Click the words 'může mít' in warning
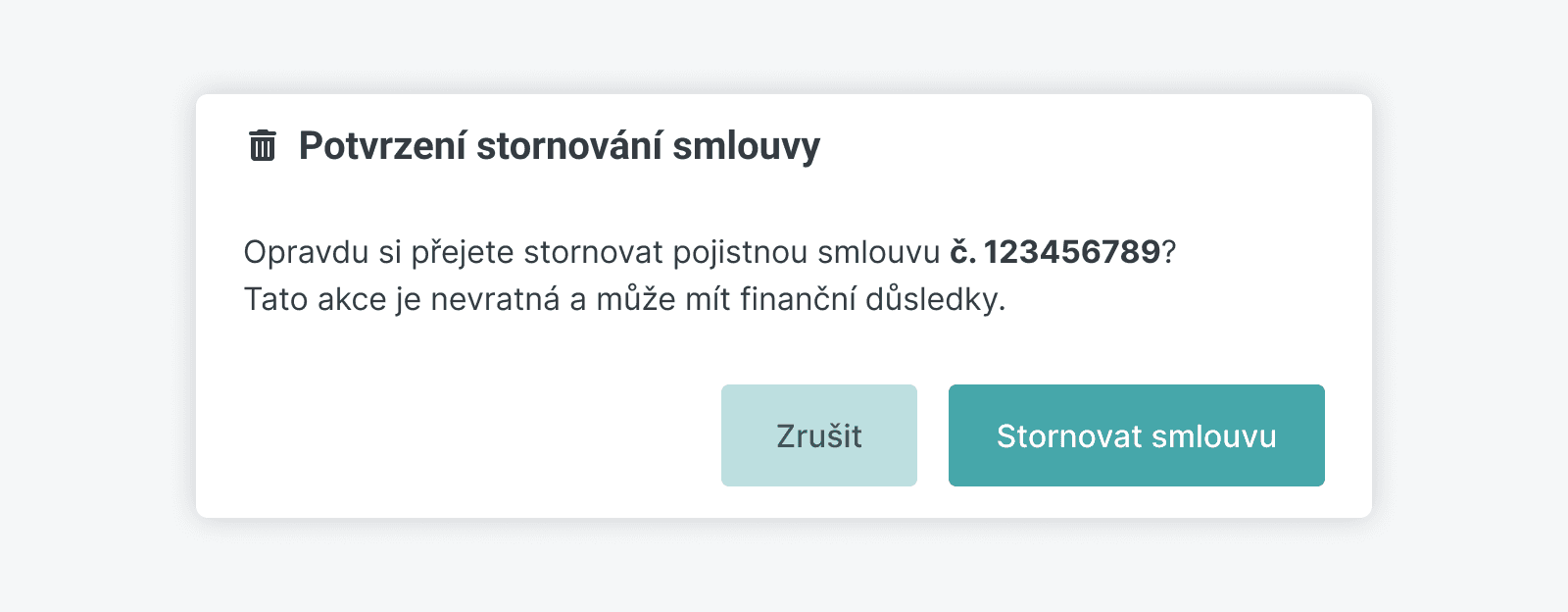Screen dimensions: 1568x612 point(662,299)
